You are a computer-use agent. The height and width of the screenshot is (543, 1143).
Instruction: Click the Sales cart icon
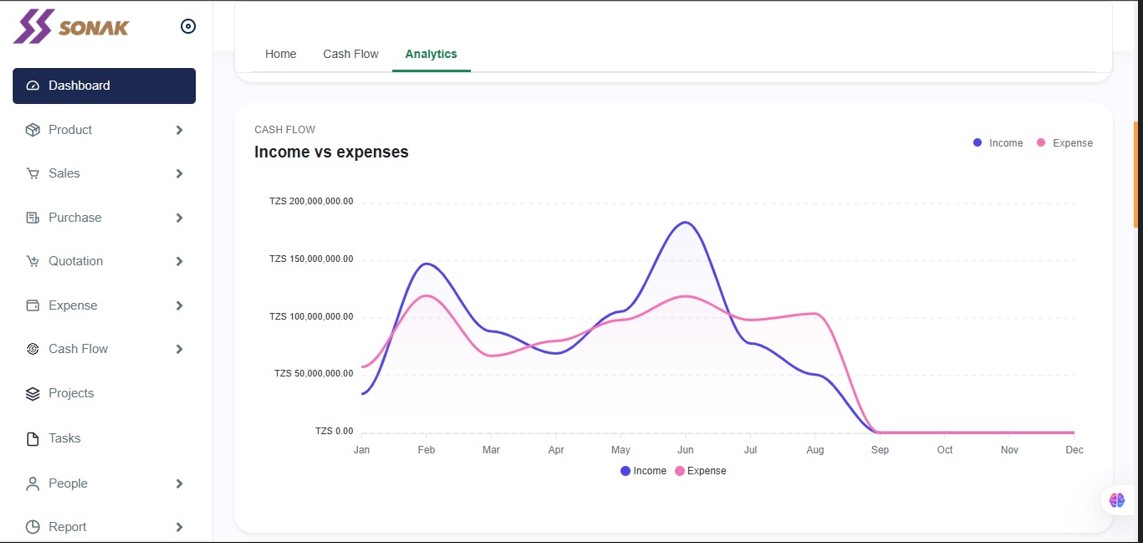pos(32,173)
